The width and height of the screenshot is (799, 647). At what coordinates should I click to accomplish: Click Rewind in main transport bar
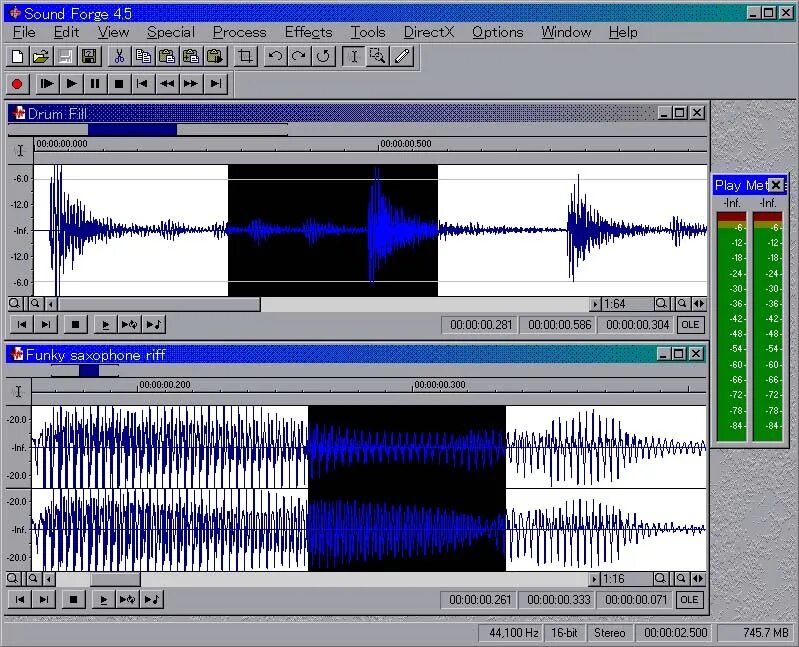[x=167, y=84]
